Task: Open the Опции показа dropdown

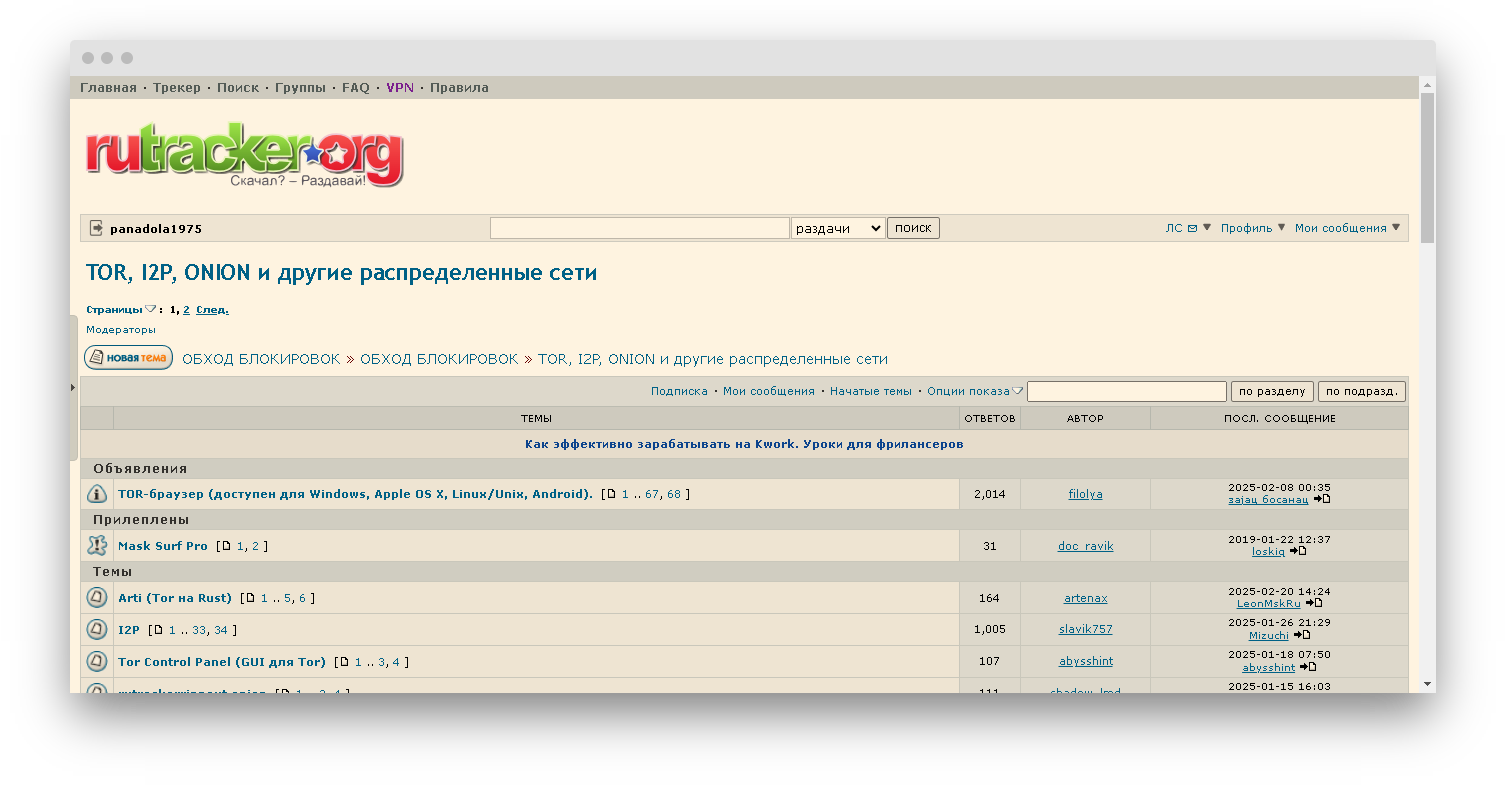Action: click(975, 391)
